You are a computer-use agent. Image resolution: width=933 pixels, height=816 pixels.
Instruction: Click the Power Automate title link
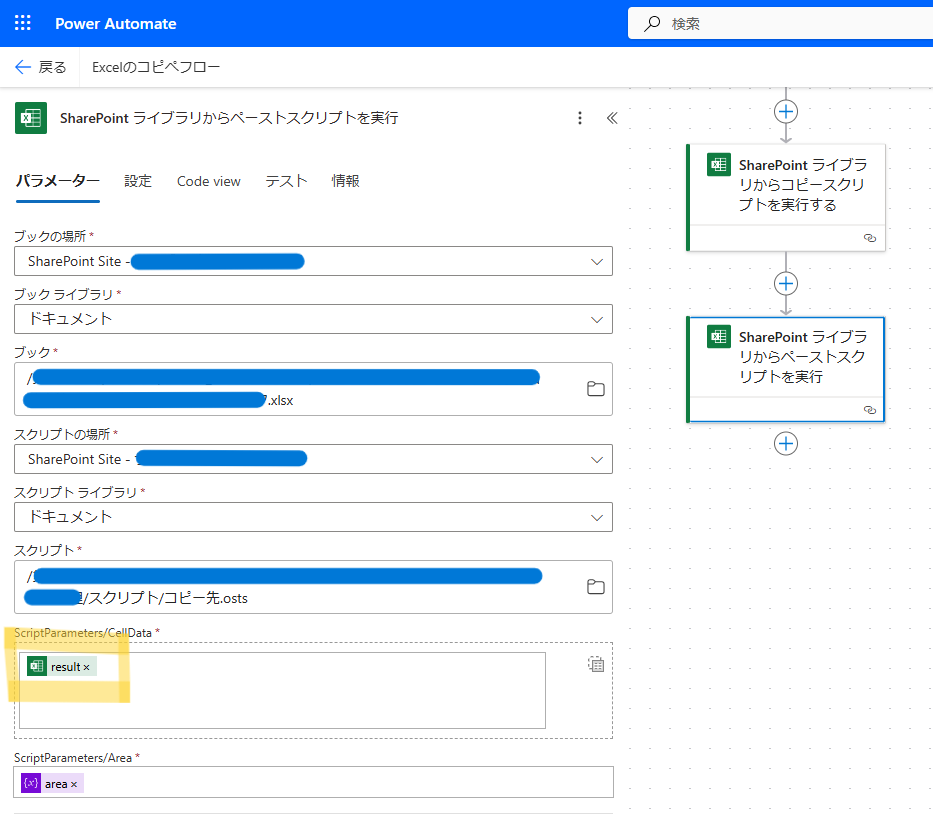click(x=115, y=24)
